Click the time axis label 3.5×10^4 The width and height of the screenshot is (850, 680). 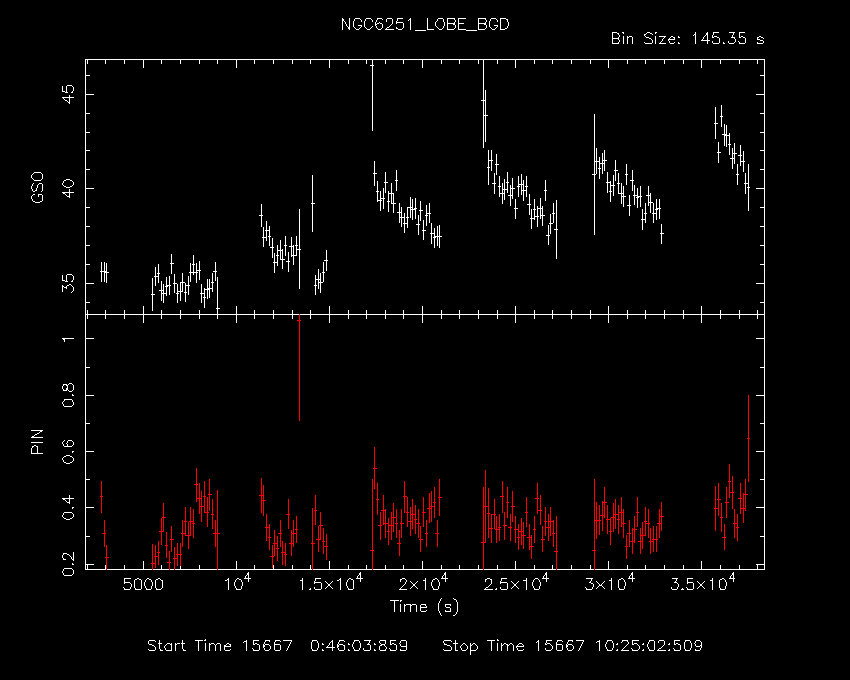703,583
